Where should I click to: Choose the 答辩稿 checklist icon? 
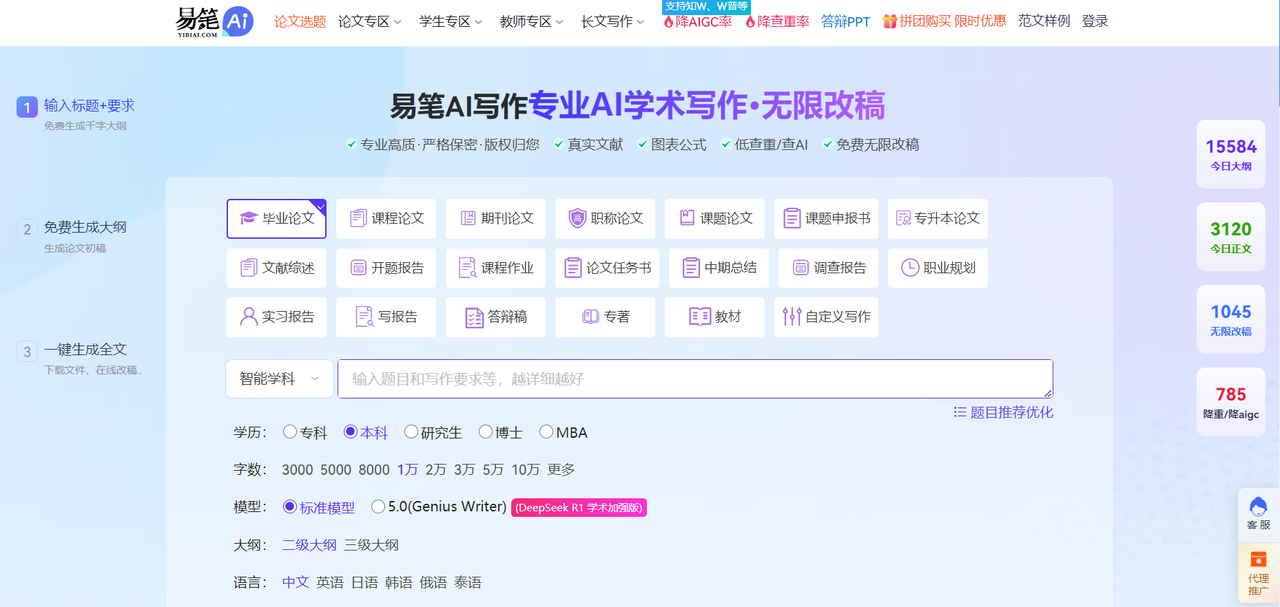point(475,317)
